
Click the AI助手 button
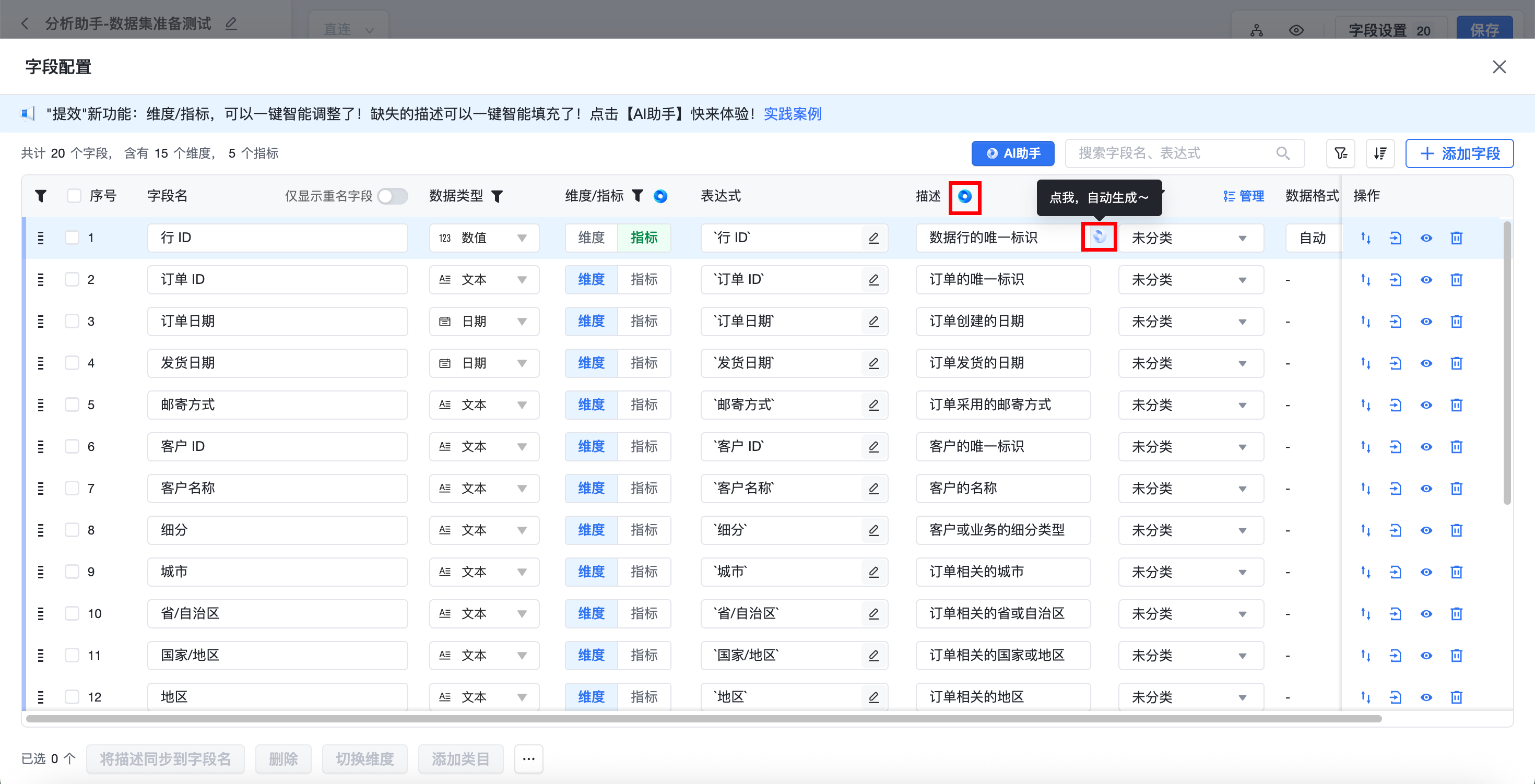(x=1012, y=153)
